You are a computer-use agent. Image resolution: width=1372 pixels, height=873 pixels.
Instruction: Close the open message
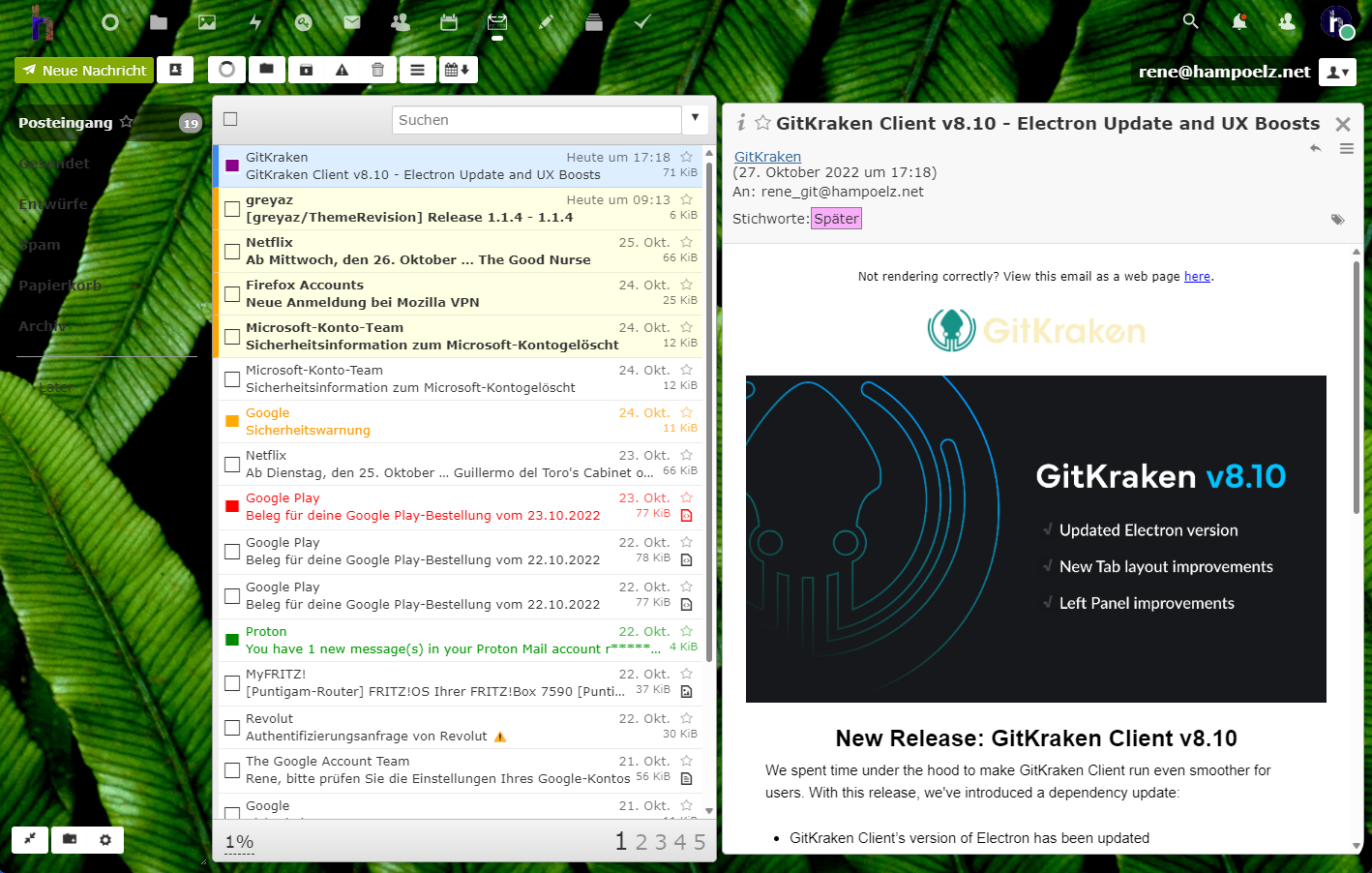pyautogui.click(x=1342, y=124)
